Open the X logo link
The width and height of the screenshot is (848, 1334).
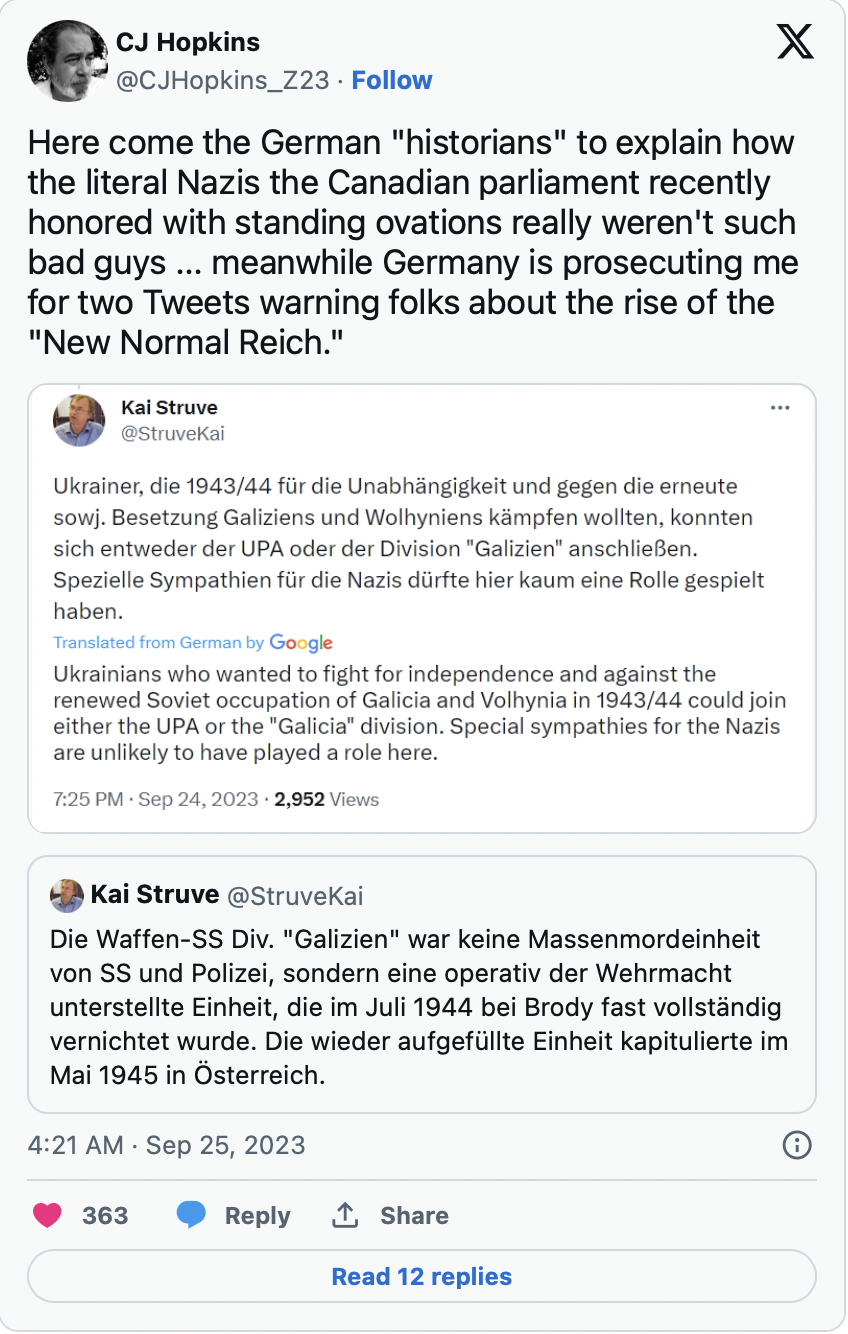[795, 44]
